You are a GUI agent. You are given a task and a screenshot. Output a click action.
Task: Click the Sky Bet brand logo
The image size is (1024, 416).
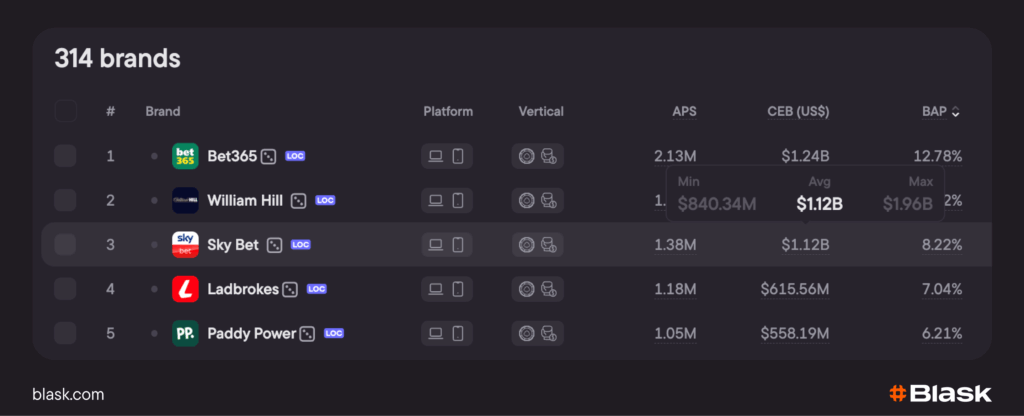[185, 244]
